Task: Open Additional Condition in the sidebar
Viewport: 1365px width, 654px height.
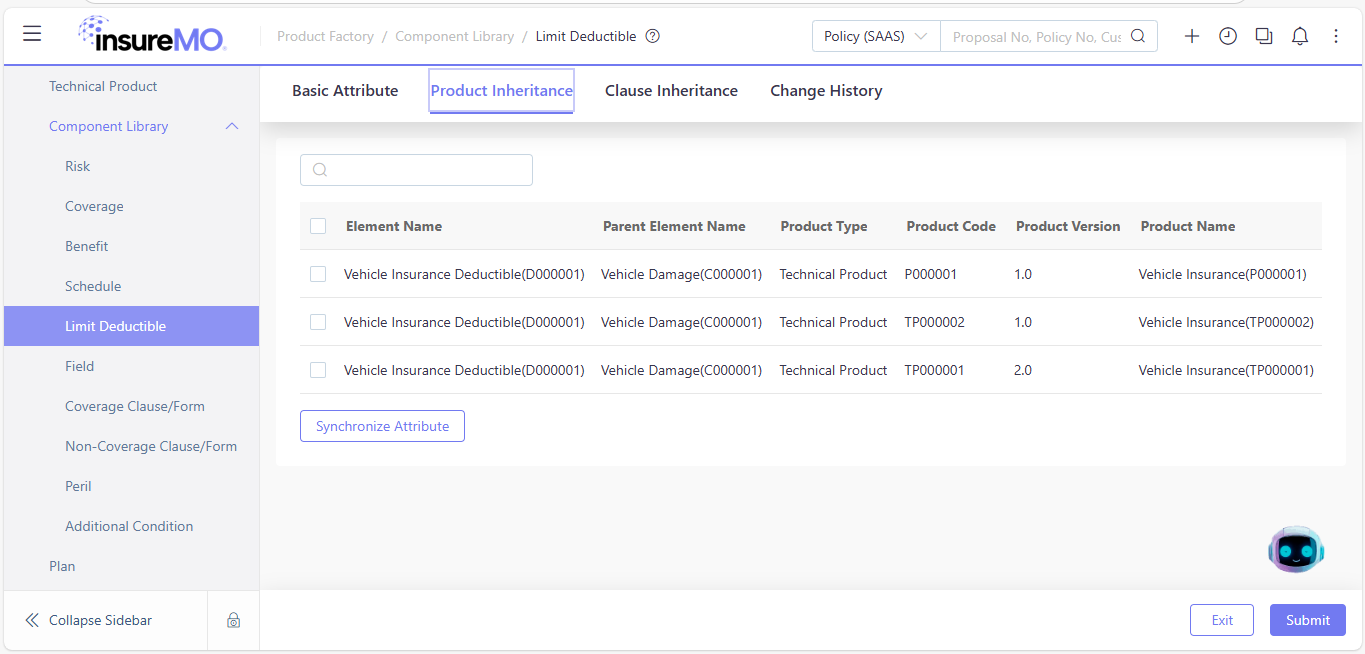Action: pos(129,526)
